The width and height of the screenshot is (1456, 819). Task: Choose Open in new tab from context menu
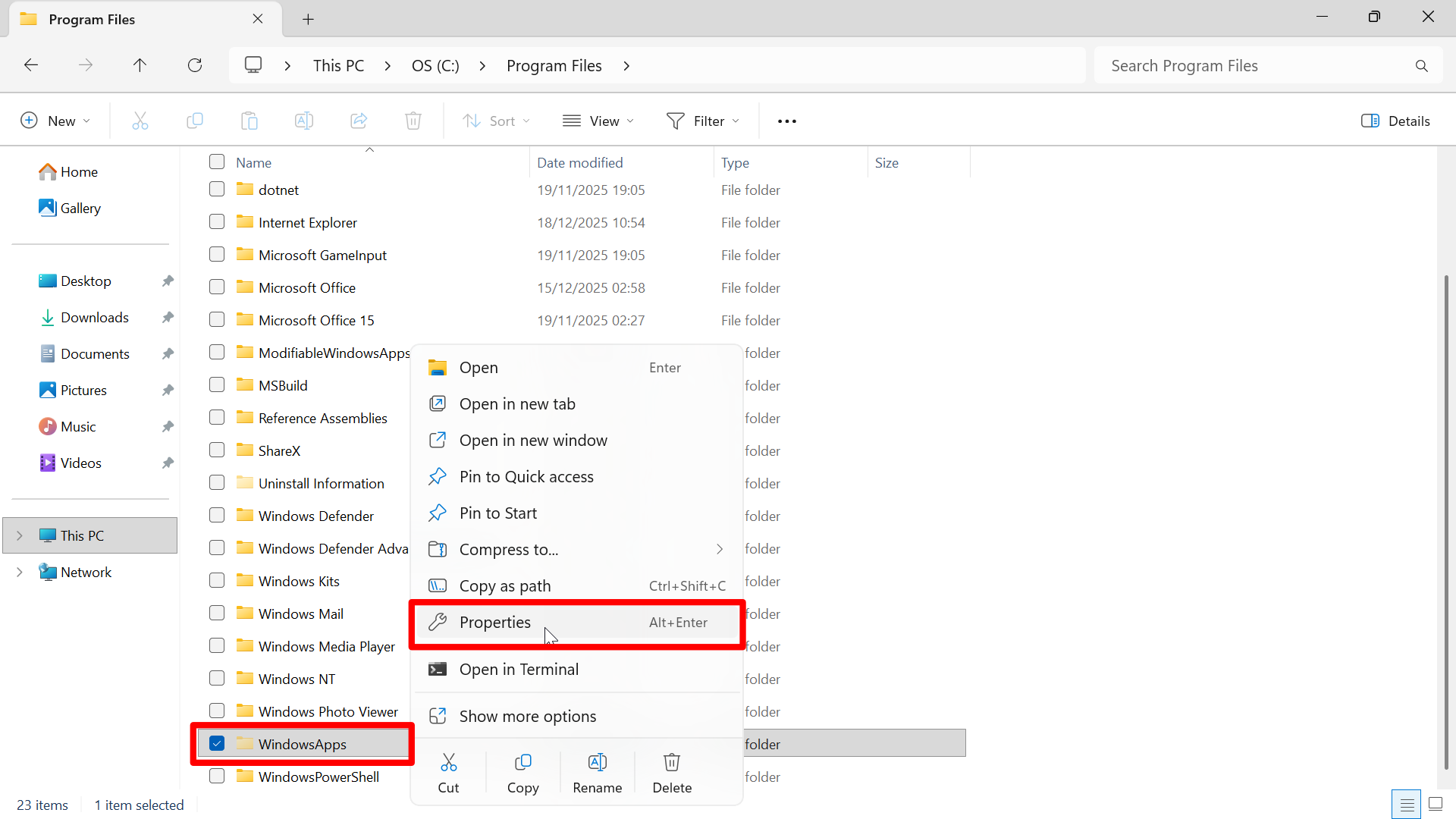(516, 403)
